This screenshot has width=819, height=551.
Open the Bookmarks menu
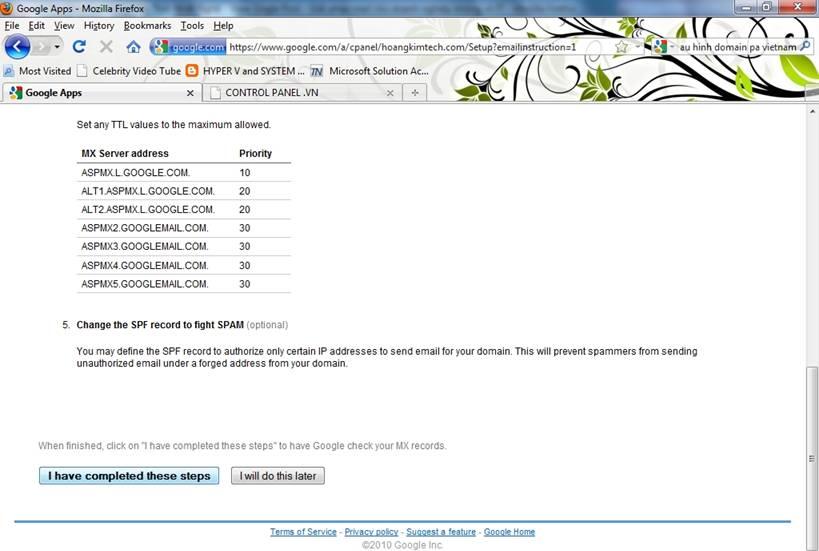click(x=147, y=26)
